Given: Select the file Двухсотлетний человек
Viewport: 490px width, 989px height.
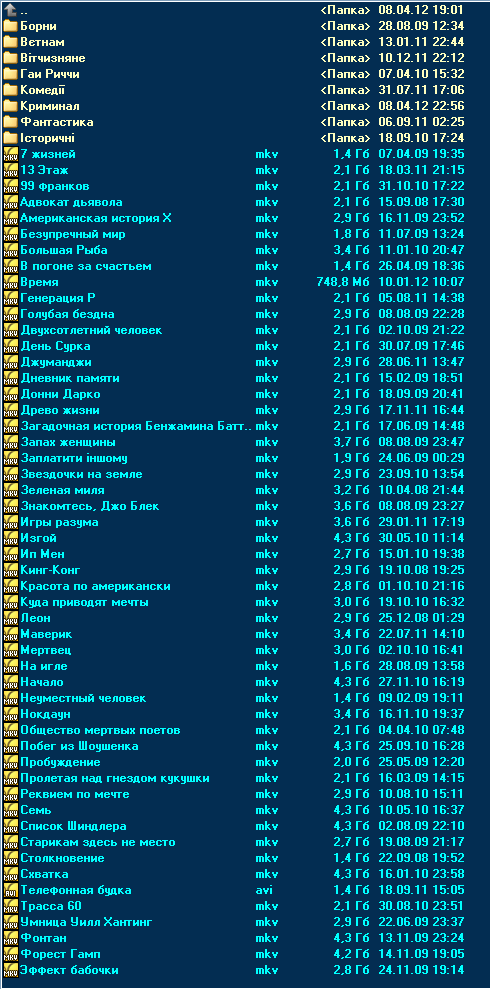Looking at the screenshot, I should point(91,330).
